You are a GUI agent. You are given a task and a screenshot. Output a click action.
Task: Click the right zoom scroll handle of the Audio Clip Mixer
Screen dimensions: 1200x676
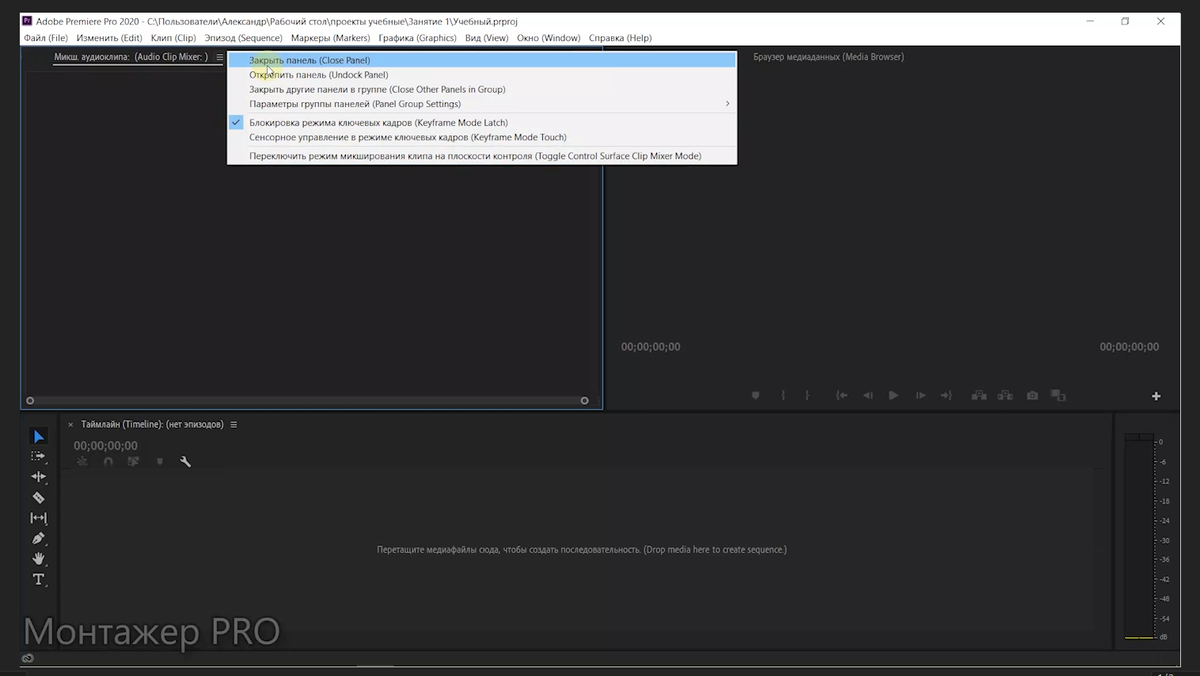pos(585,401)
